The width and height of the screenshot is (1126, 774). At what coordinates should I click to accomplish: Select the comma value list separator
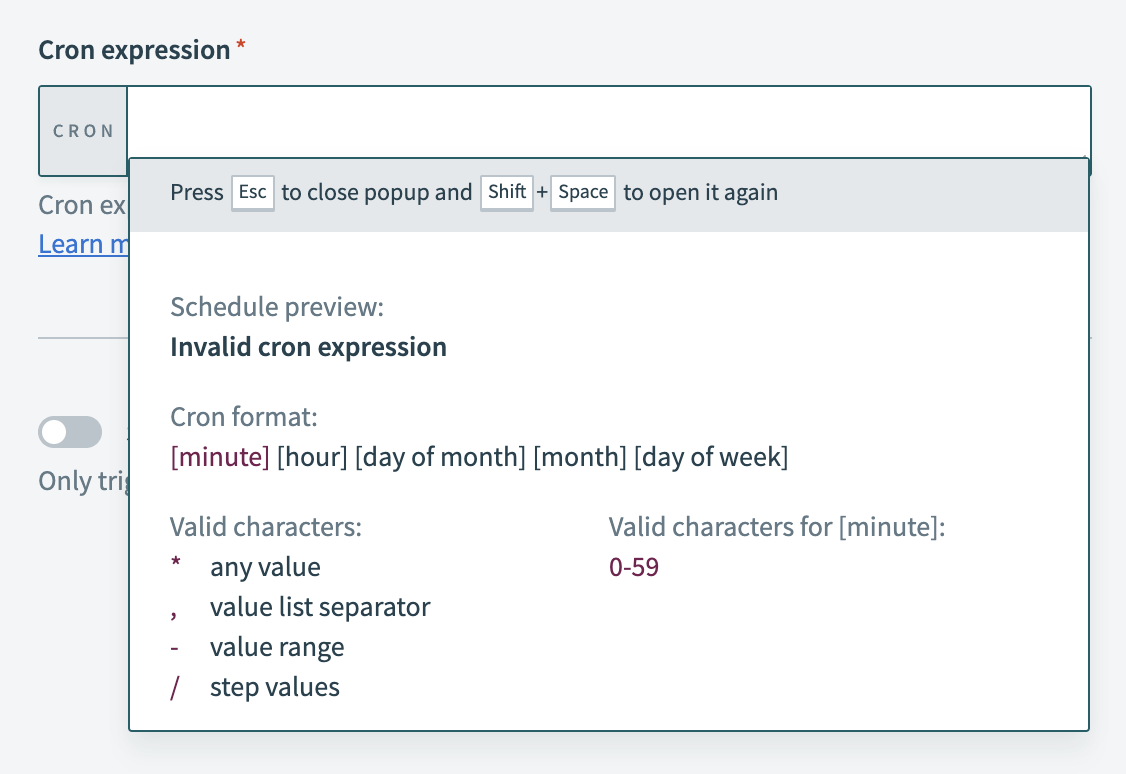click(x=176, y=607)
